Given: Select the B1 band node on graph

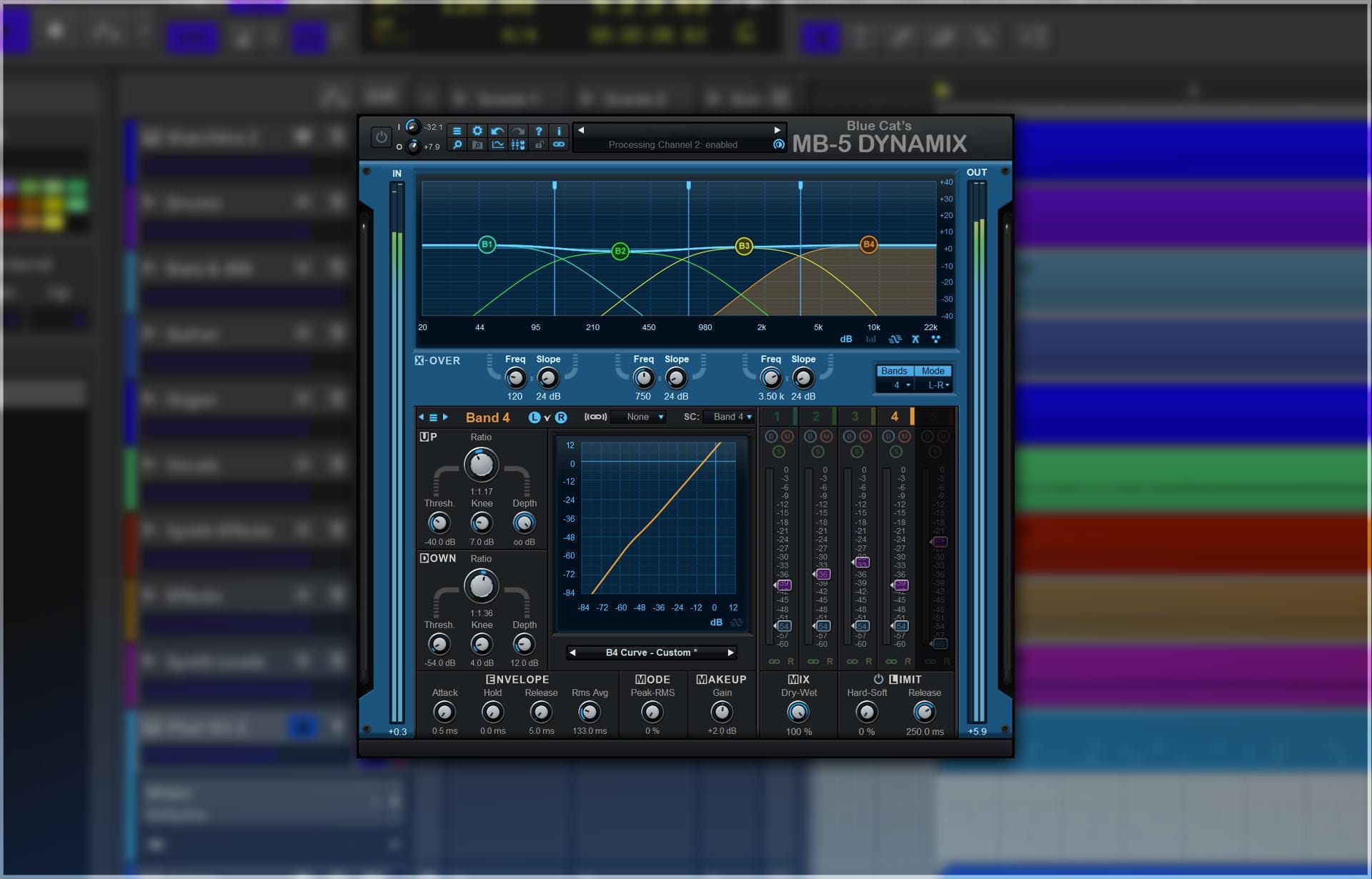Looking at the screenshot, I should [x=487, y=244].
